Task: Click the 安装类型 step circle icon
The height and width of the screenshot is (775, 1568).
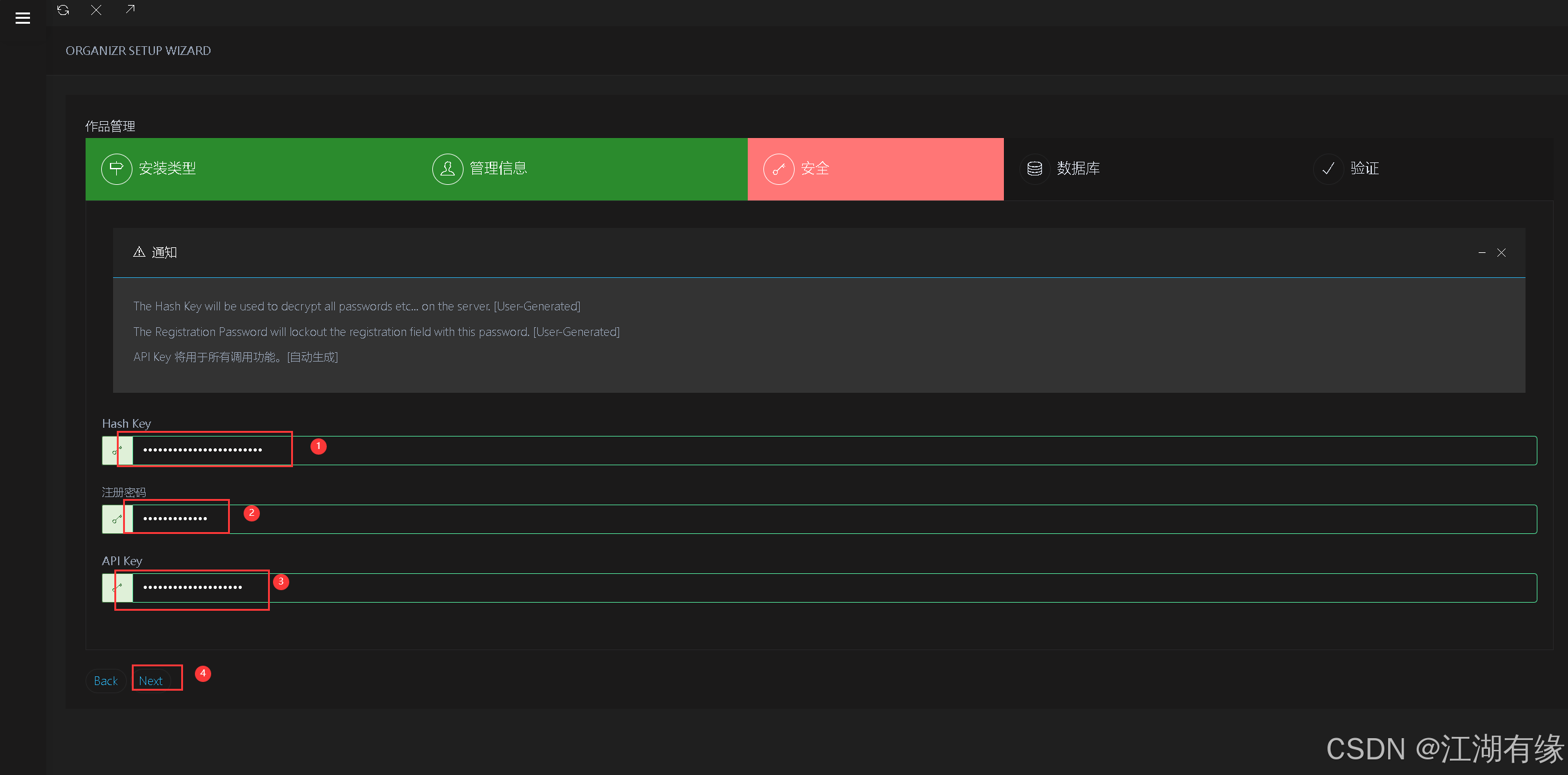Action: pyautogui.click(x=117, y=169)
